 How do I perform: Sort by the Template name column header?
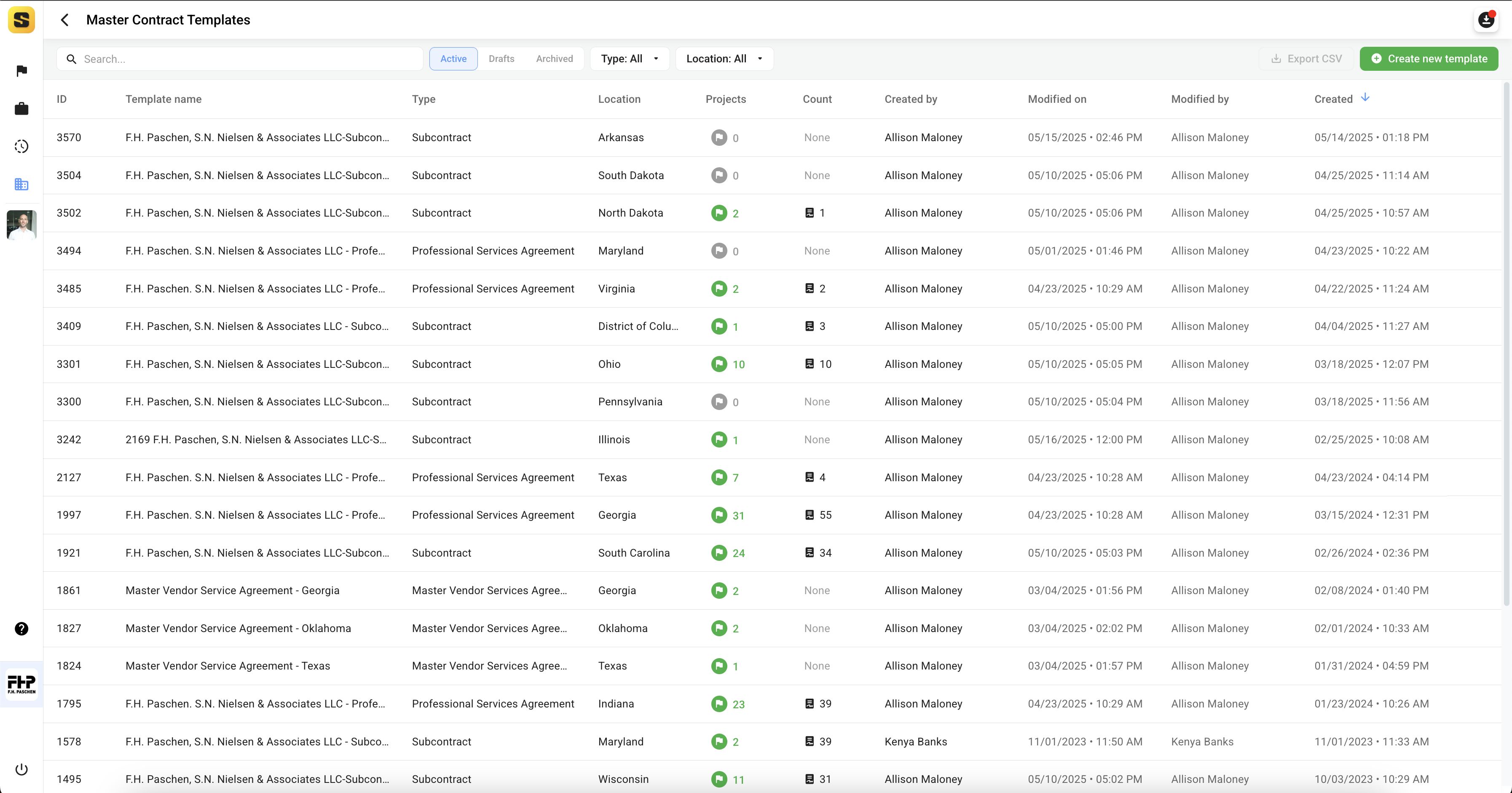coord(163,99)
